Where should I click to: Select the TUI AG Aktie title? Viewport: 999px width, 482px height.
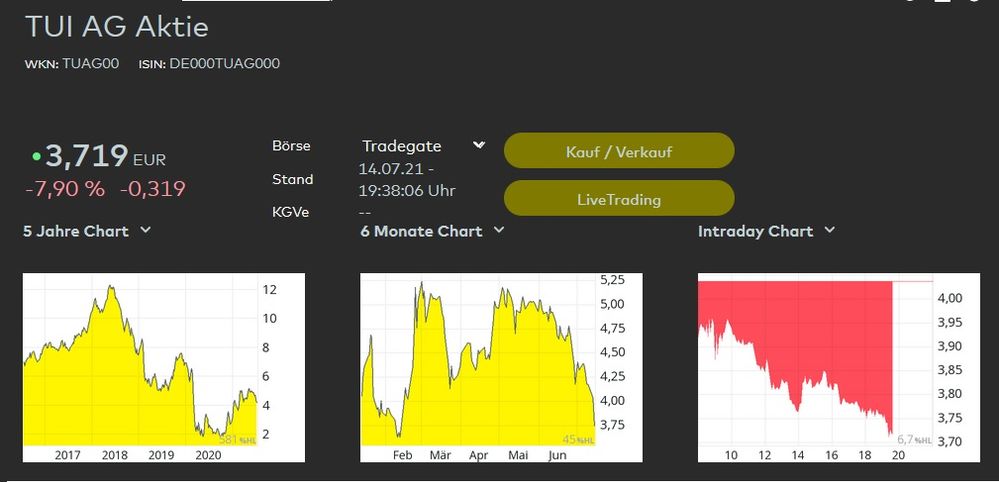pos(117,27)
